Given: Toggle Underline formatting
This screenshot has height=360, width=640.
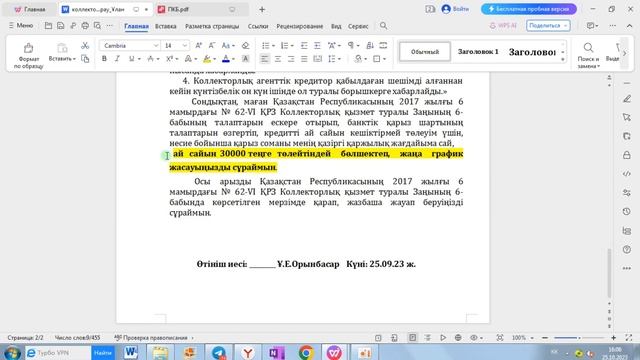Looking at the screenshot, I should tap(131, 59).
